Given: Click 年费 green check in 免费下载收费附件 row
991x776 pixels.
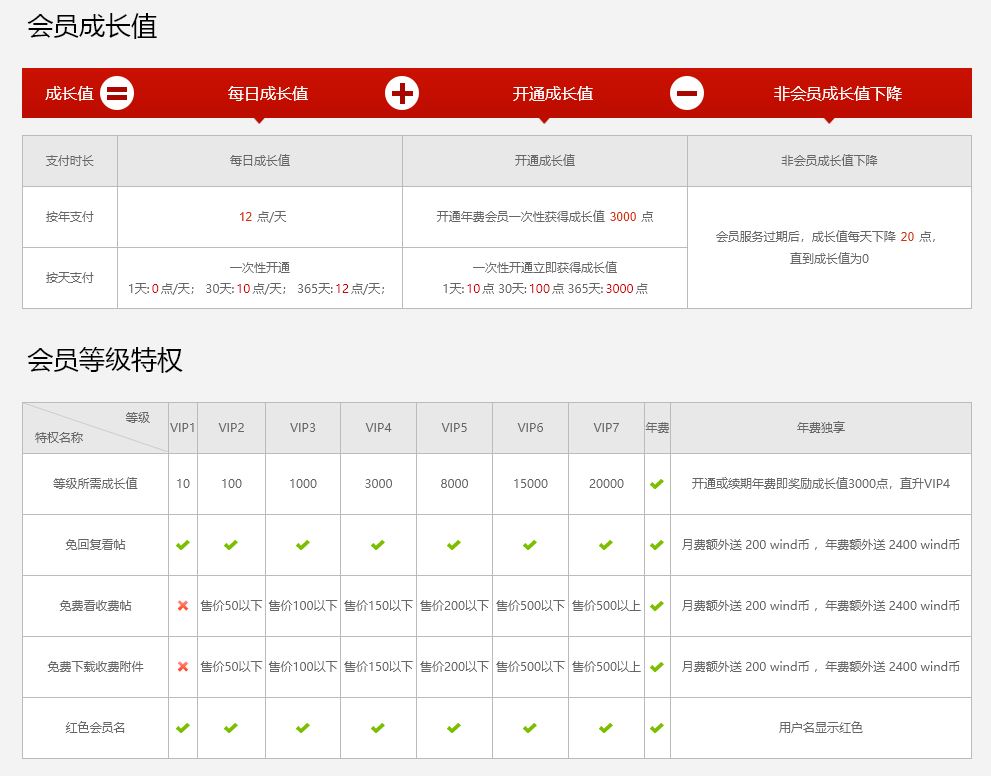Looking at the screenshot, I should 657,667.
